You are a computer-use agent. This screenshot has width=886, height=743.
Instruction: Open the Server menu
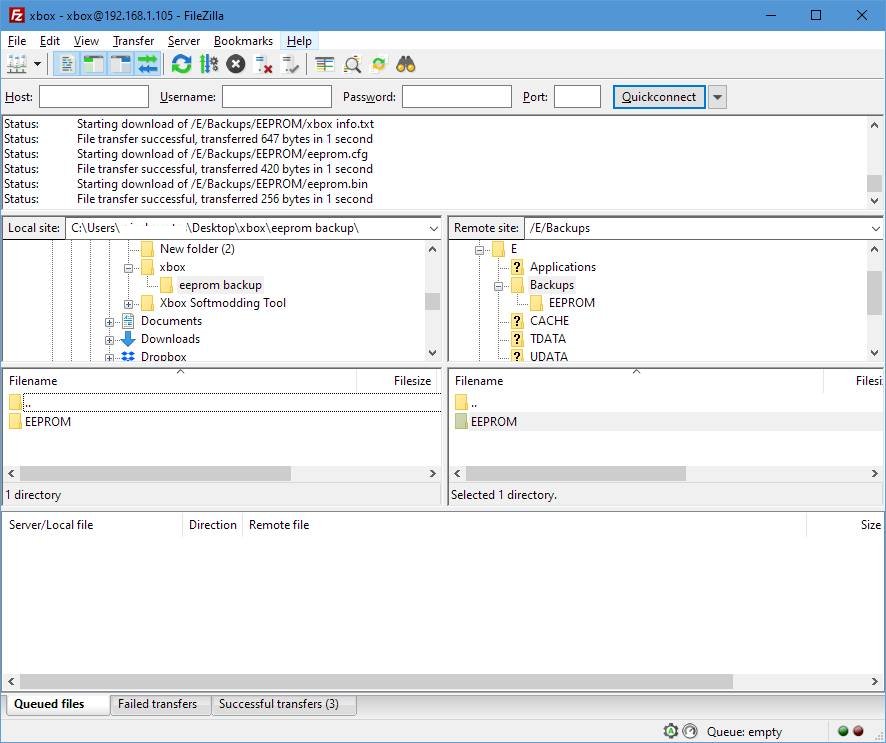coord(184,41)
